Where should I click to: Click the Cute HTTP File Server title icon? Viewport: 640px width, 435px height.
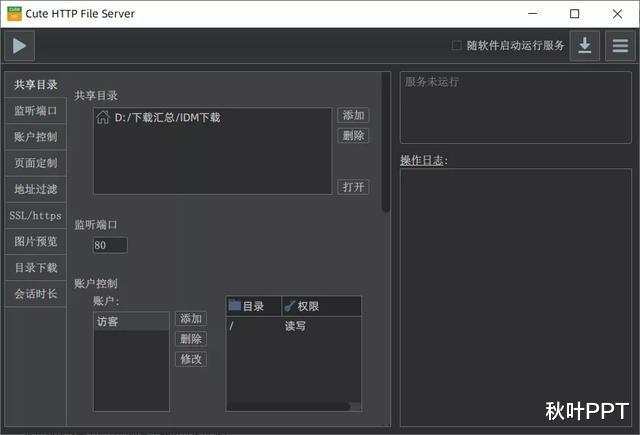click(x=14, y=13)
